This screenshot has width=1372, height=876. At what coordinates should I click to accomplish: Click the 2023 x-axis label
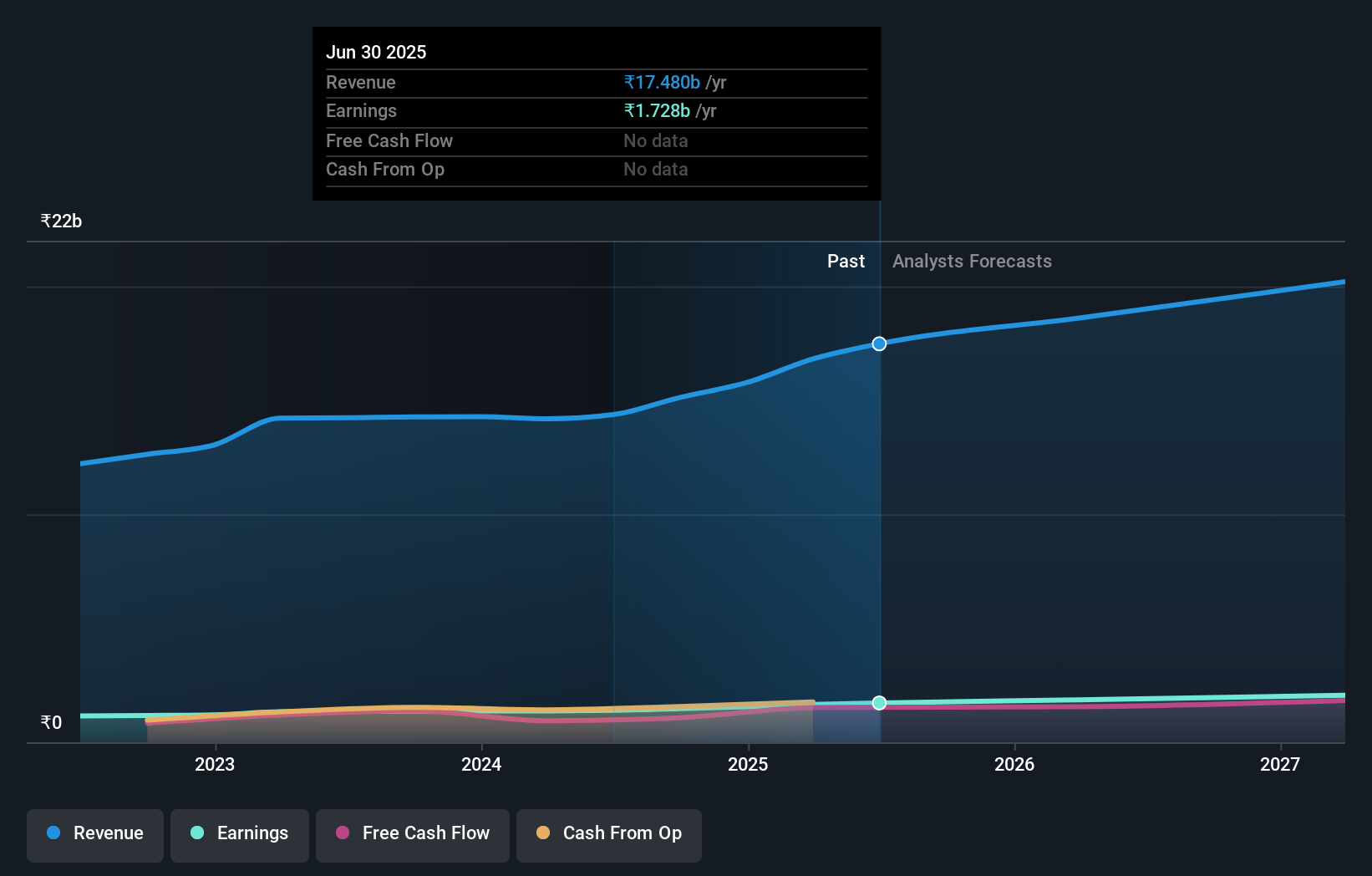[215, 764]
